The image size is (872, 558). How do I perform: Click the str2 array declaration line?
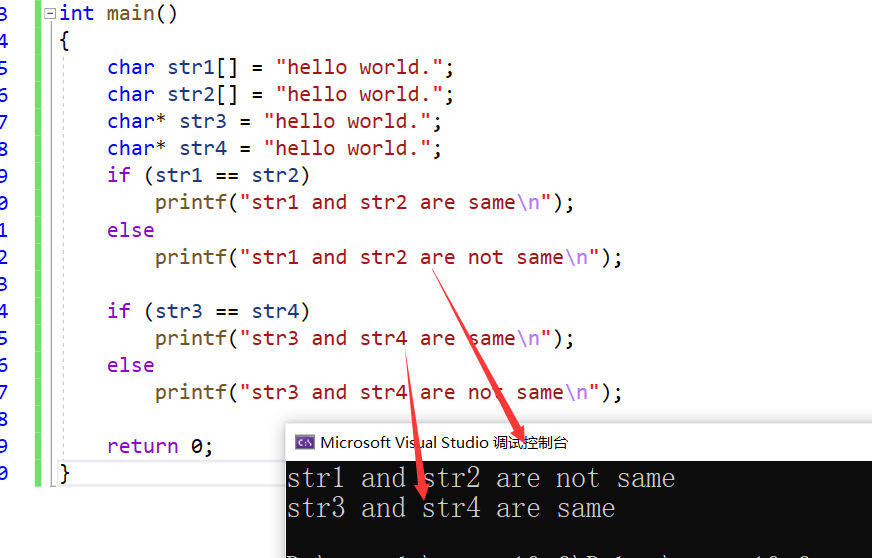(x=280, y=95)
